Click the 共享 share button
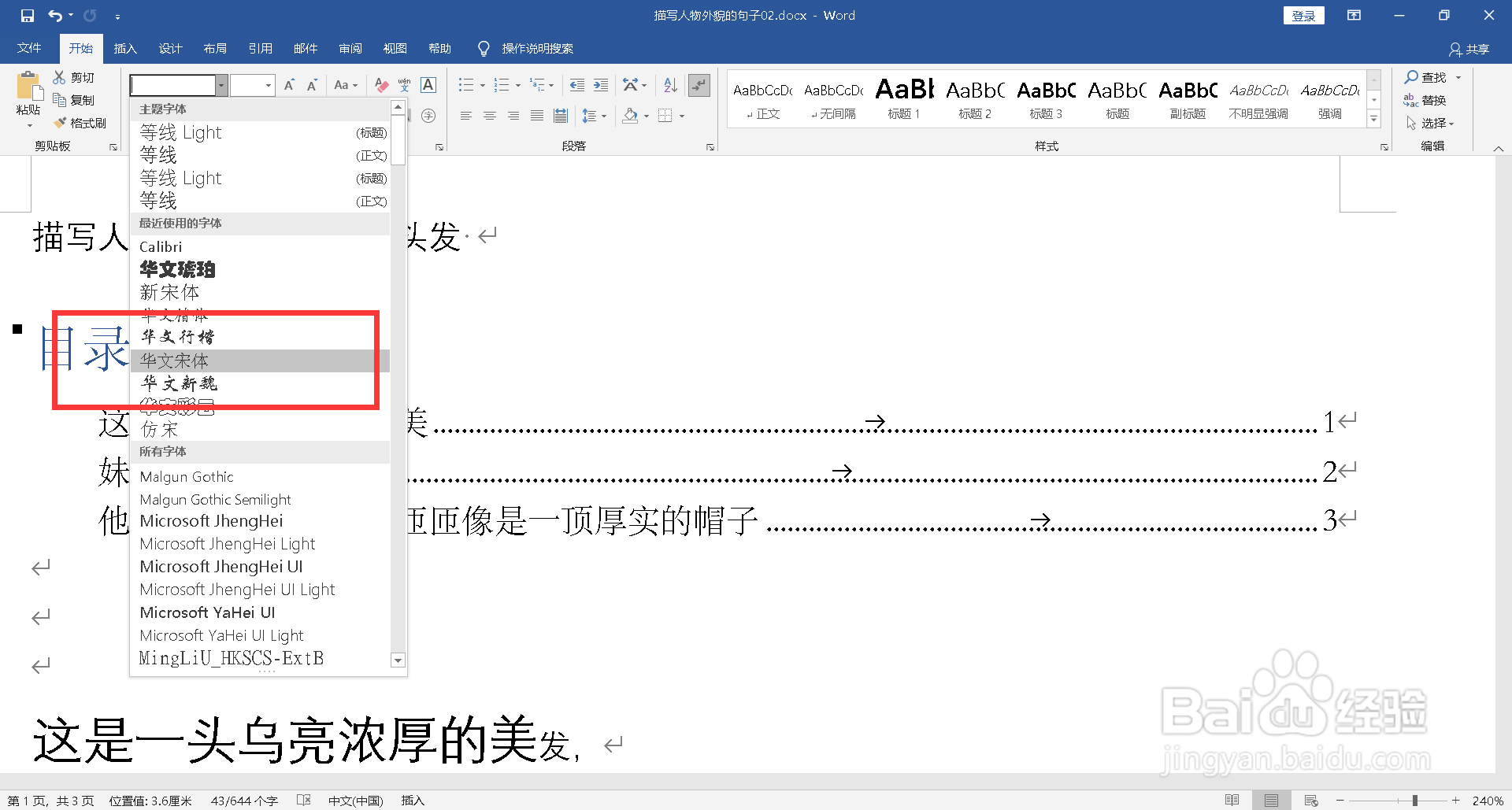Screen dimensions: 1512x810 point(1469,49)
